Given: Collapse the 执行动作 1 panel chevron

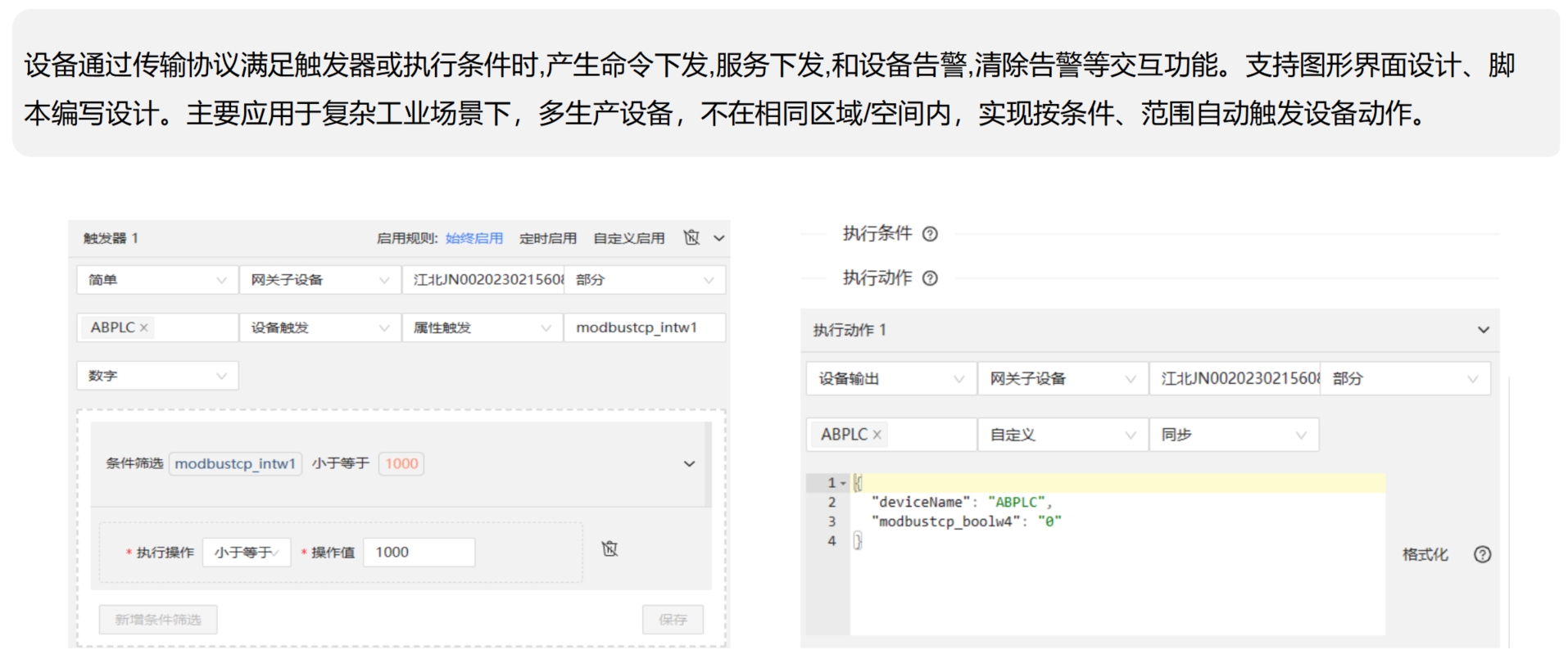Looking at the screenshot, I should (x=1483, y=330).
